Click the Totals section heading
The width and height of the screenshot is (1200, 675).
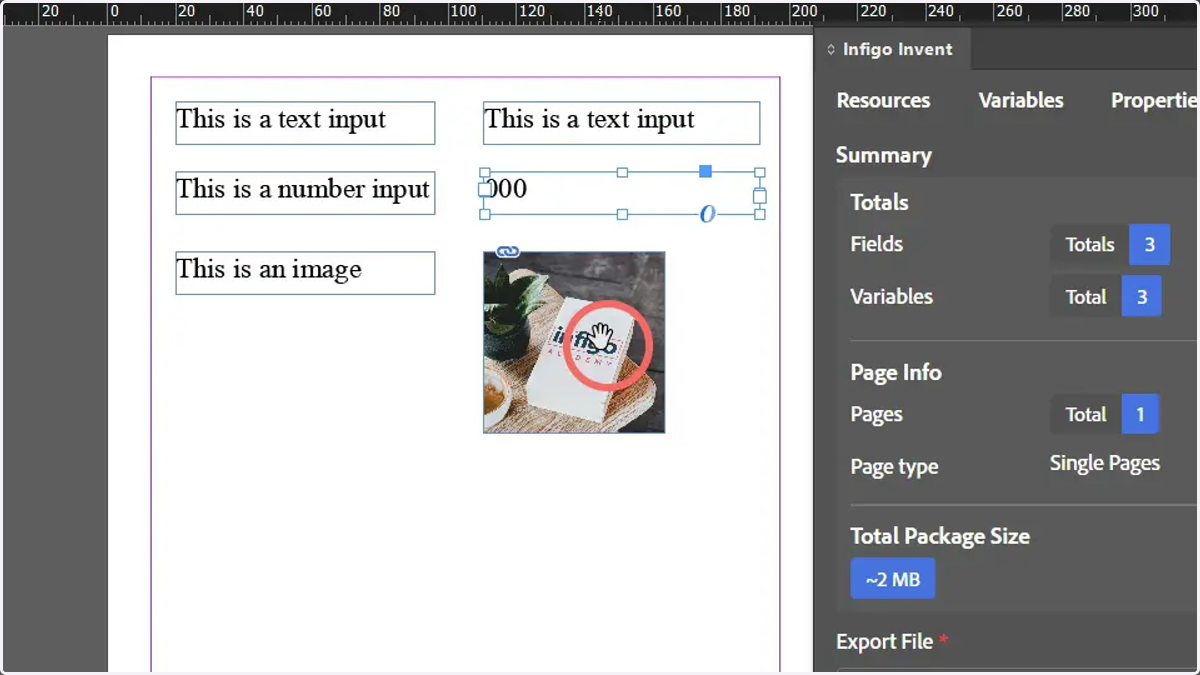coord(879,202)
